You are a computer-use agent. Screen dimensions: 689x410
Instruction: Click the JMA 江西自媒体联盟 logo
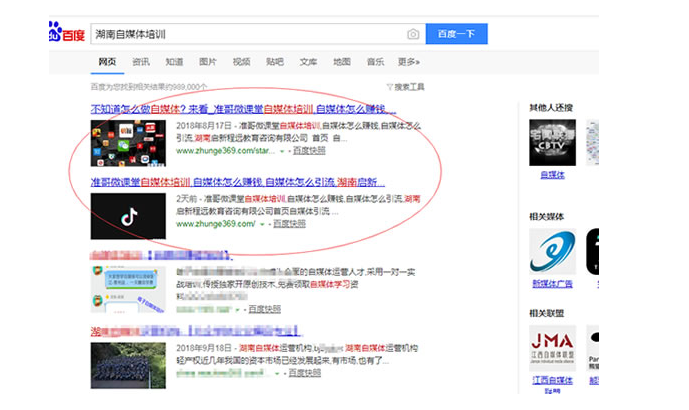click(x=552, y=349)
